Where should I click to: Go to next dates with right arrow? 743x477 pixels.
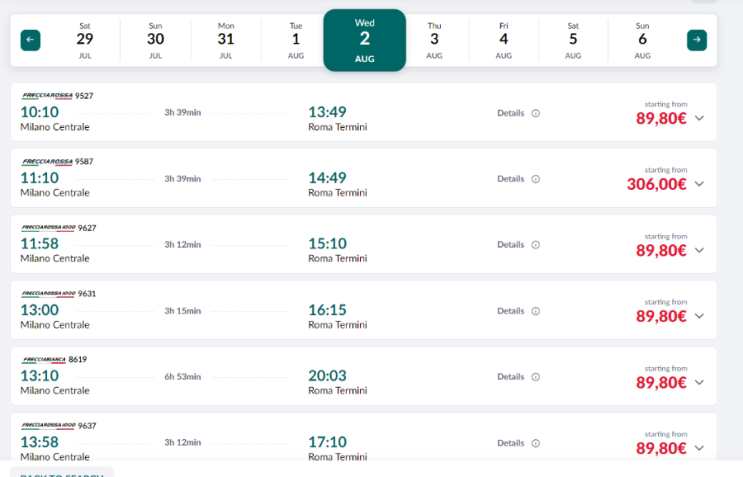(x=697, y=40)
